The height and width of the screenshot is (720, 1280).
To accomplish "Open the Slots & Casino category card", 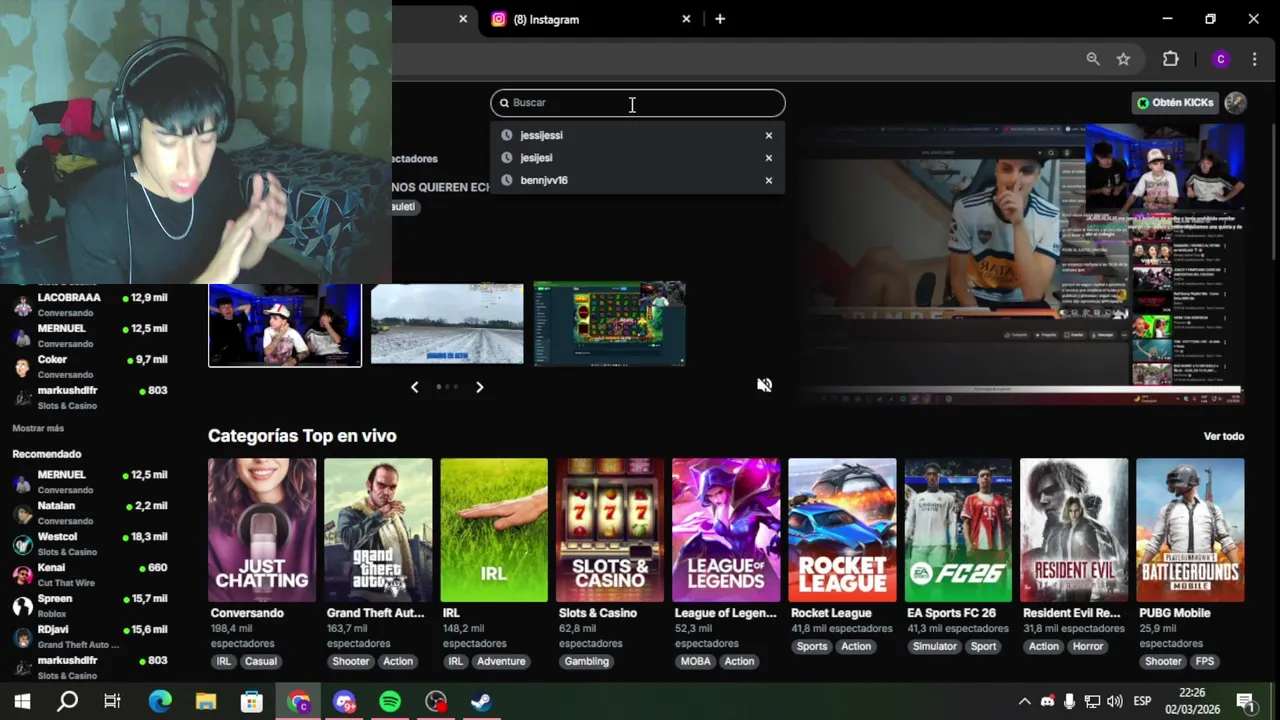I will [610, 530].
